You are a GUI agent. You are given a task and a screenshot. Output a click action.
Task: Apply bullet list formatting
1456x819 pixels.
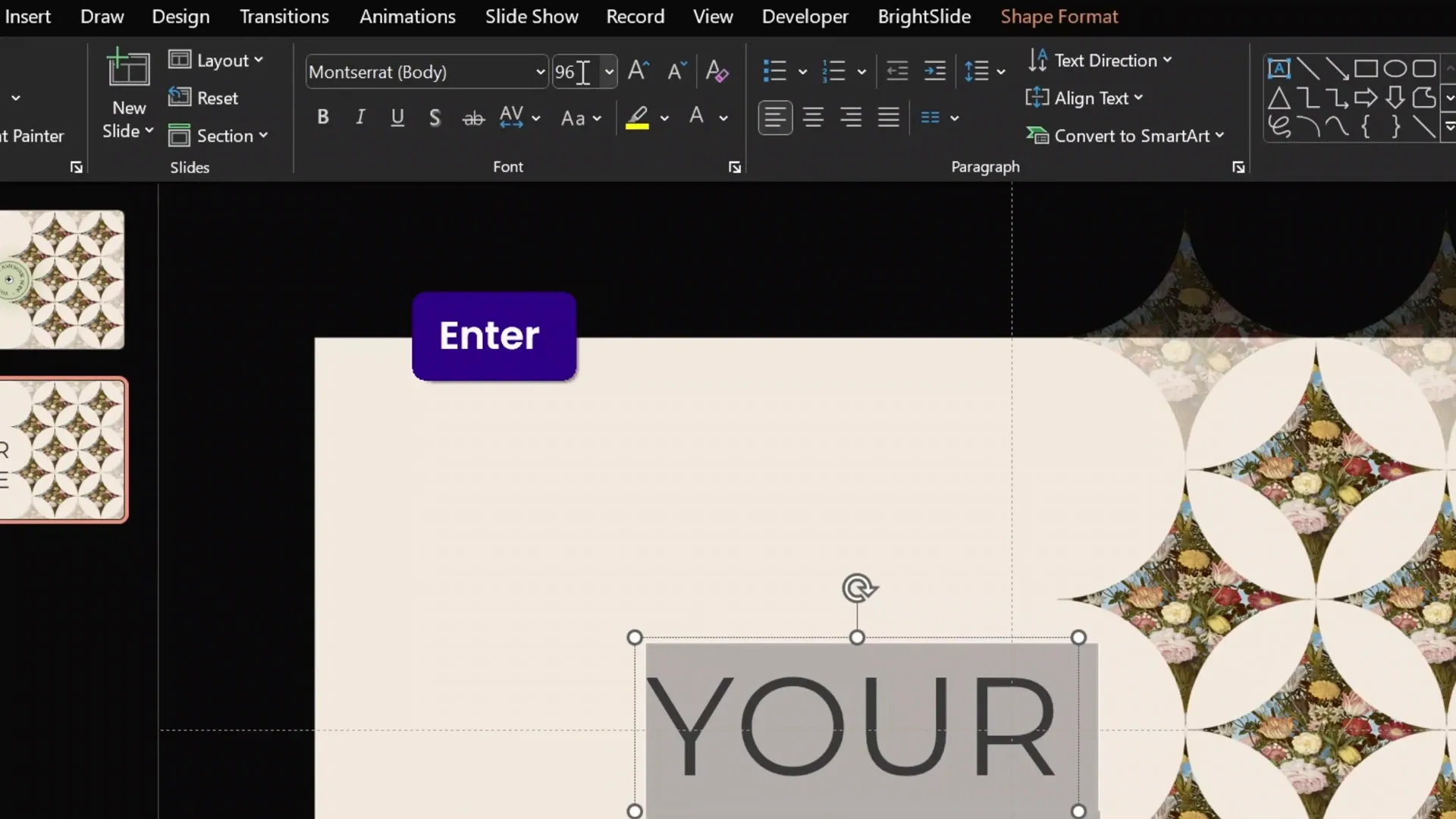774,71
